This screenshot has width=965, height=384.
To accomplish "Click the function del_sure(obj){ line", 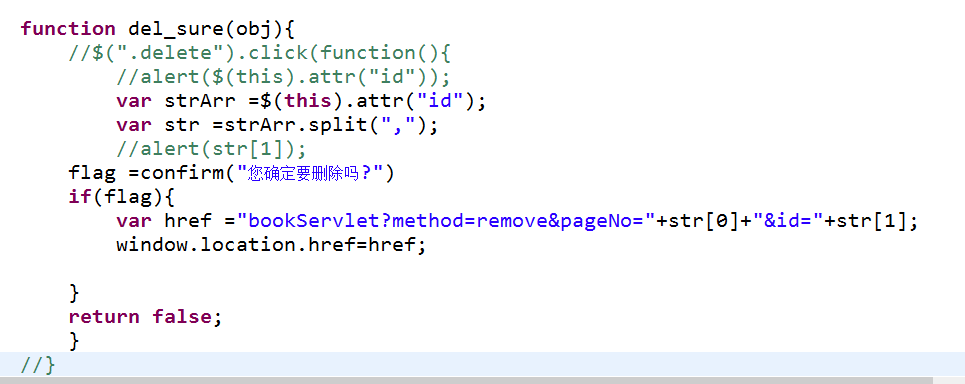I will click(159, 29).
